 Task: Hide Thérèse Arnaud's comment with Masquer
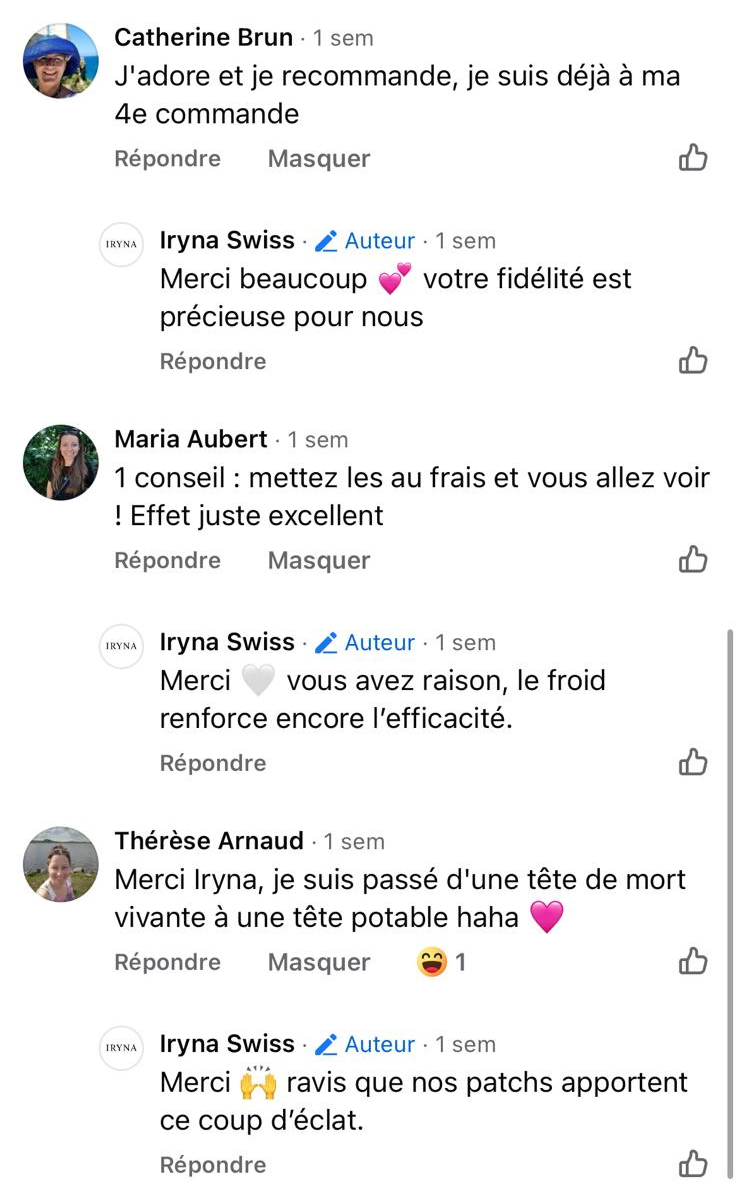(x=319, y=963)
